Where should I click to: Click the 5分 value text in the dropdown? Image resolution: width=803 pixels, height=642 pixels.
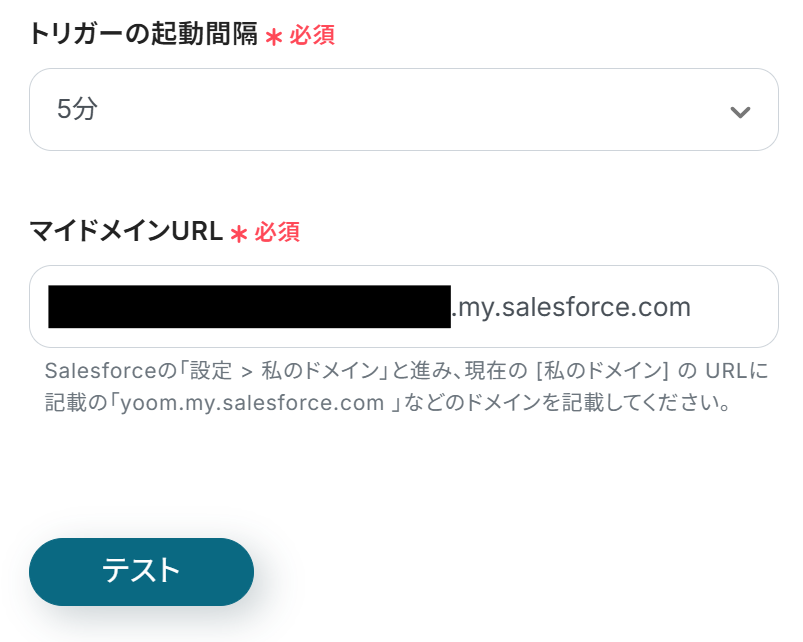[x=78, y=110]
